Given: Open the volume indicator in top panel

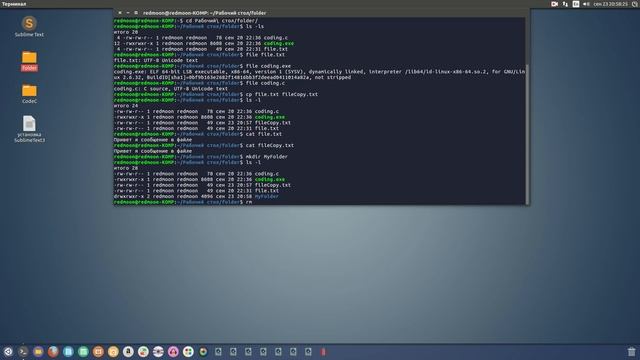Looking at the screenshot, I should 586,4.
